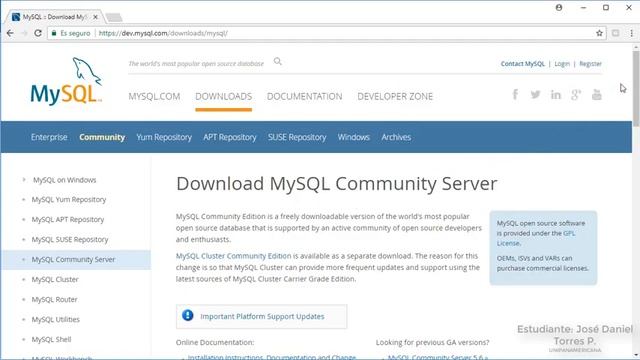The image size is (640, 360).
Task: Open MySQL Google Plus icon
Action: pos(576,95)
